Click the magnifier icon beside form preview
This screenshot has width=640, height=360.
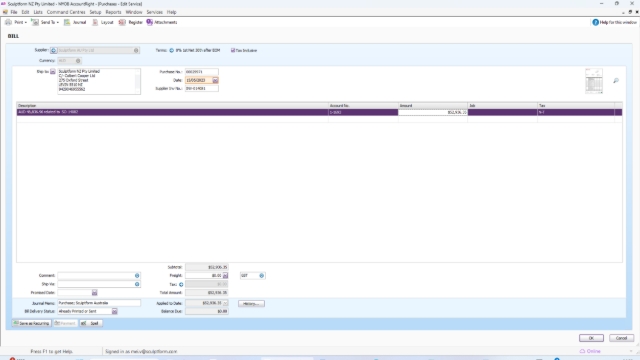pos(616,81)
